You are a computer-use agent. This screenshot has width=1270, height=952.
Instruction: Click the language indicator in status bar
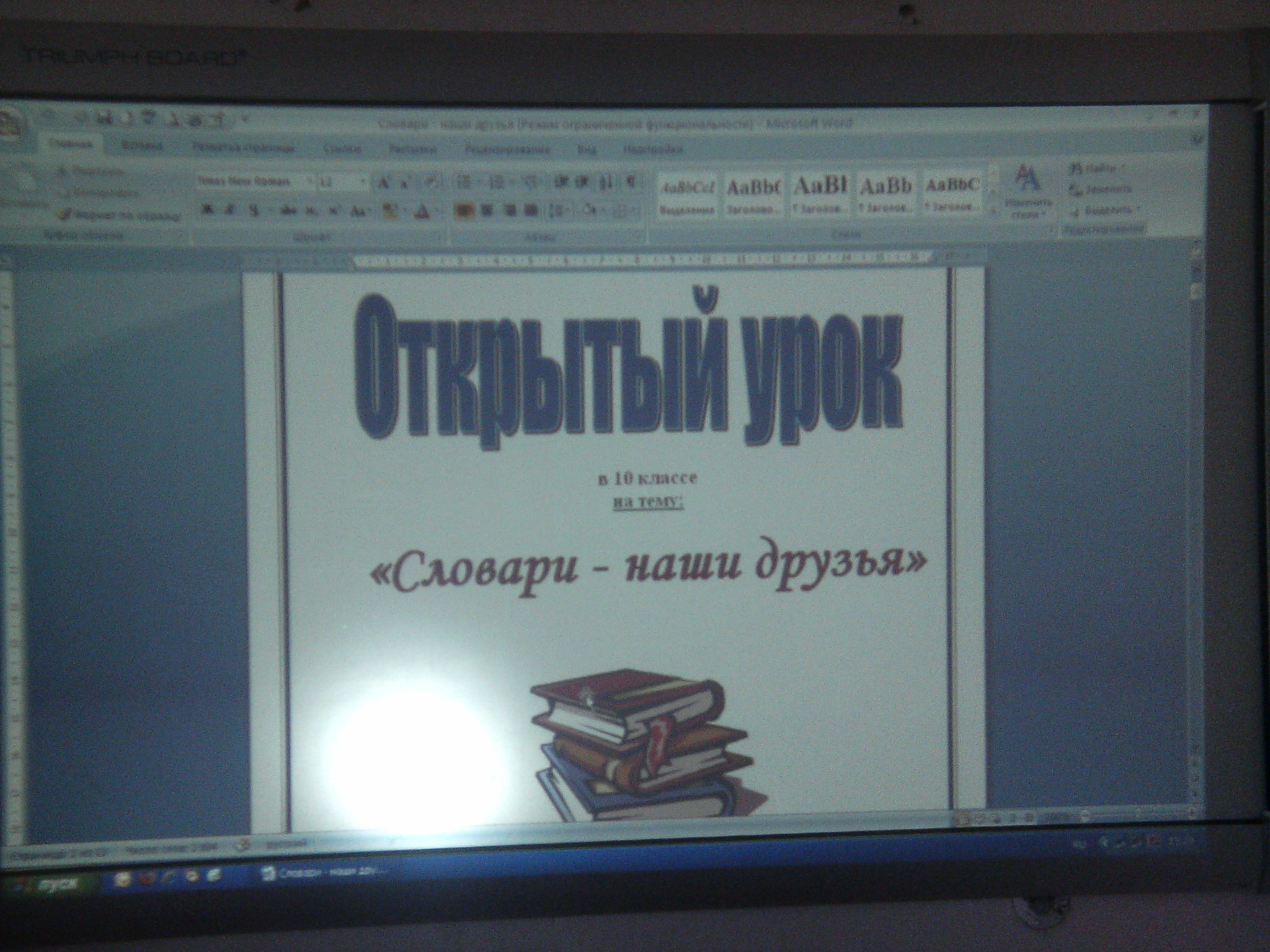pyautogui.click(x=286, y=844)
